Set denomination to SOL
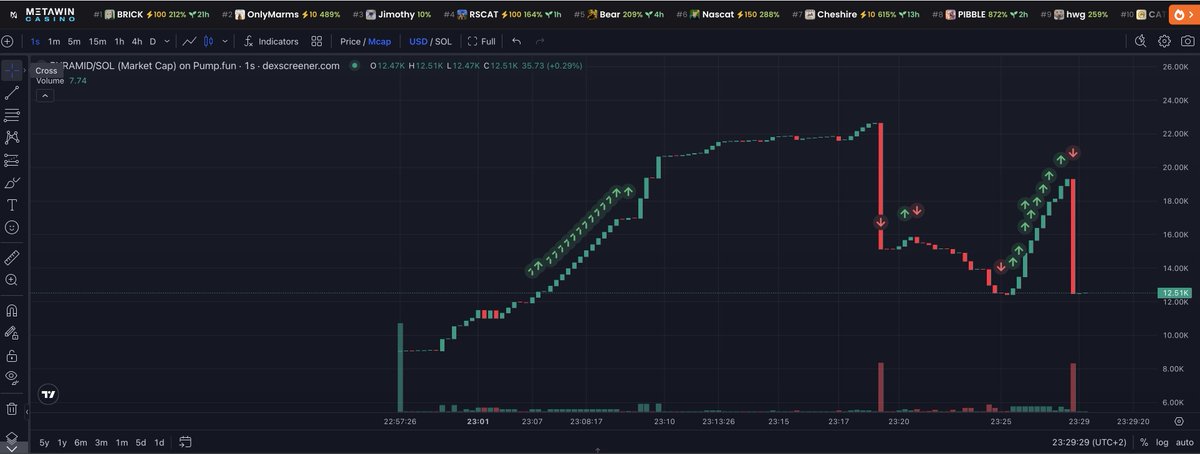 (x=443, y=41)
